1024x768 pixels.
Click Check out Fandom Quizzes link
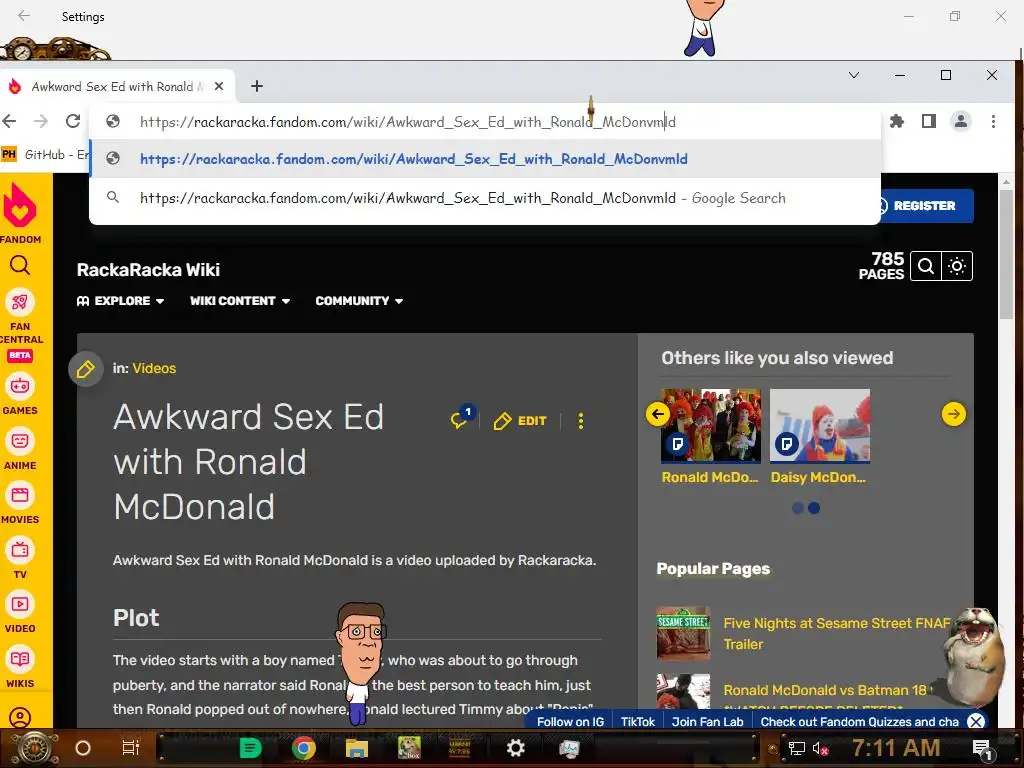tap(859, 722)
